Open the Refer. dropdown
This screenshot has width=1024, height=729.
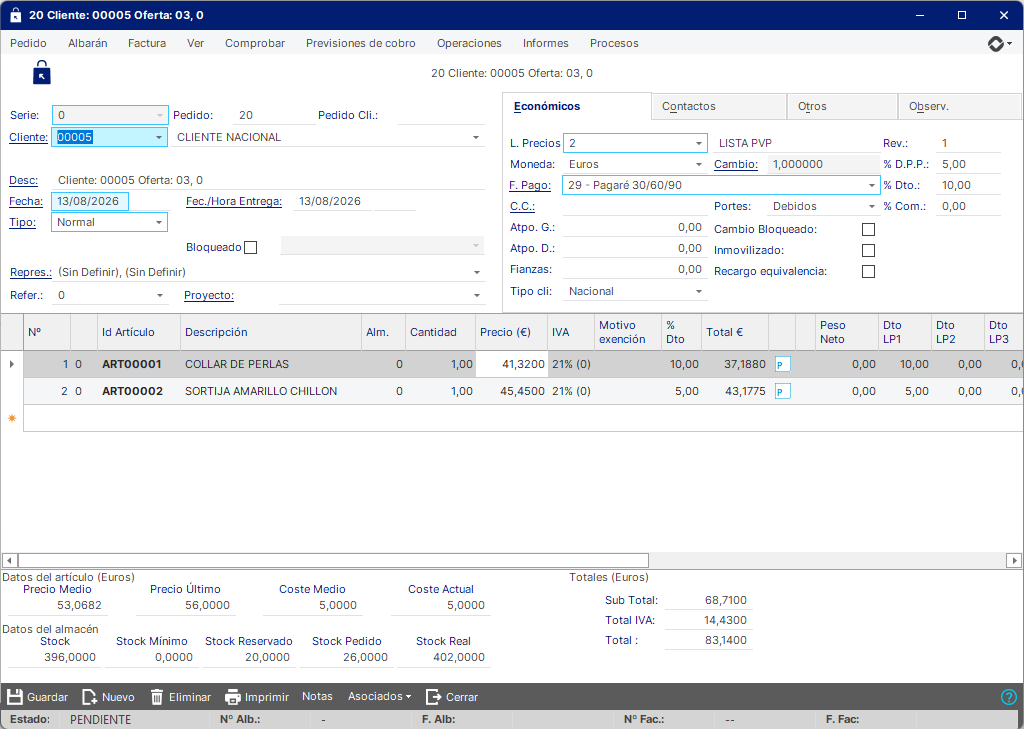point(160,295)
